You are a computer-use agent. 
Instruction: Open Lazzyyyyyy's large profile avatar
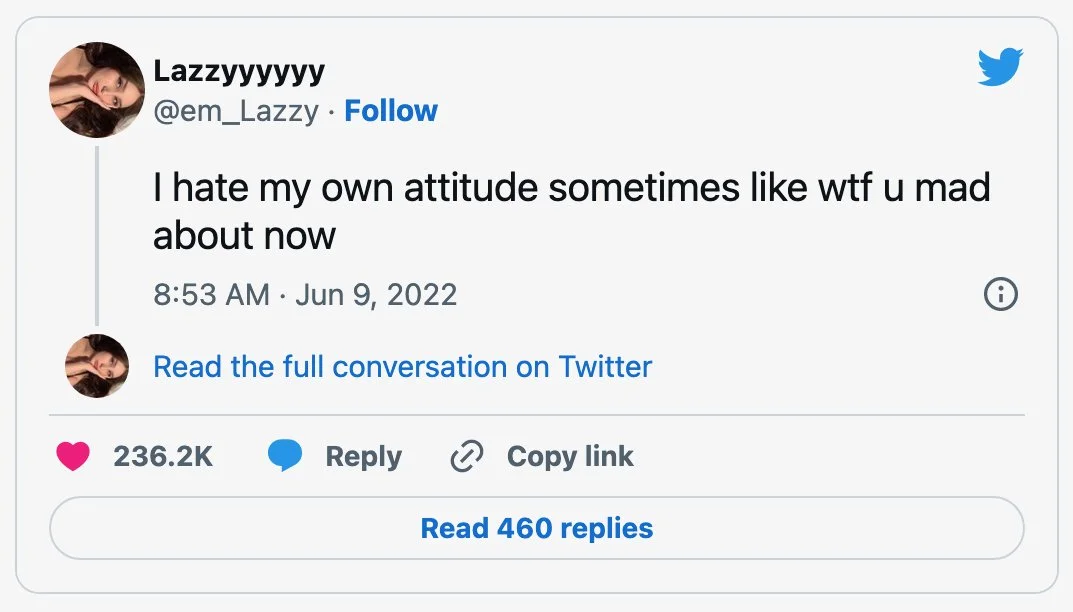tap(97, 90)
